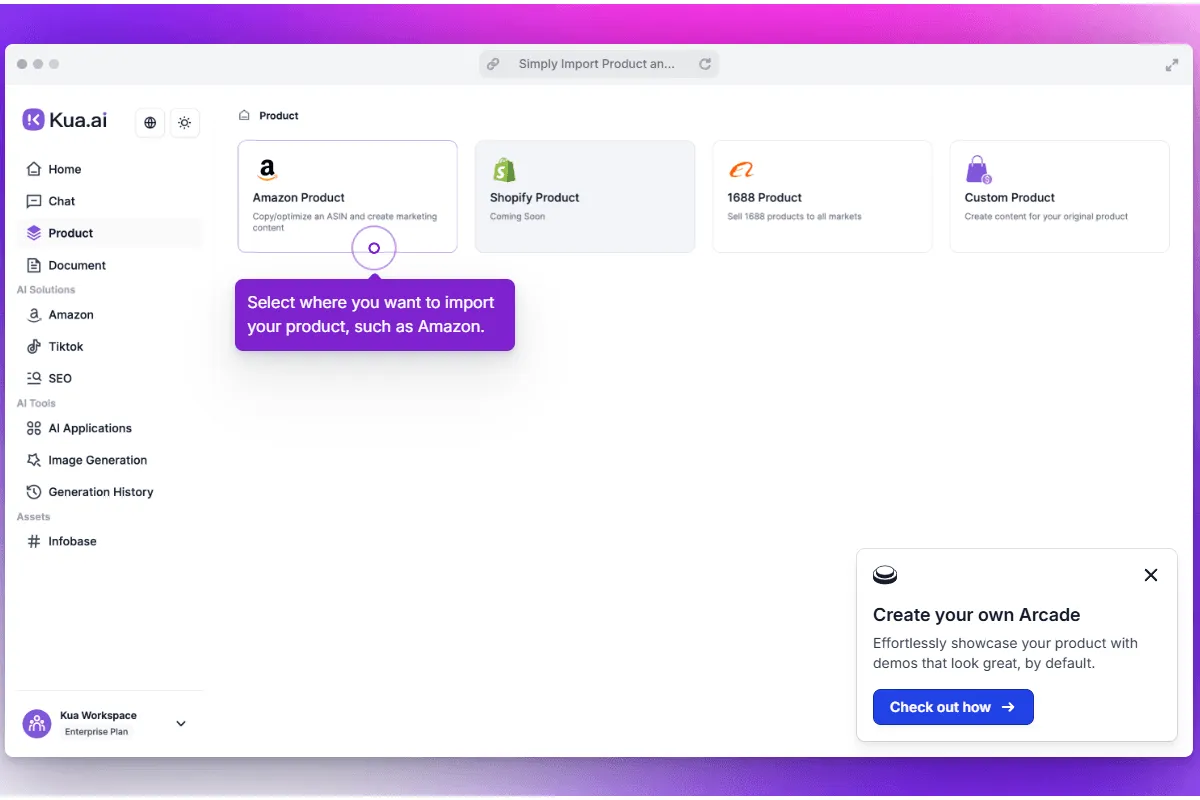
Task: Refresh the page with the reload icon
Action: click(x=705, y=63)
